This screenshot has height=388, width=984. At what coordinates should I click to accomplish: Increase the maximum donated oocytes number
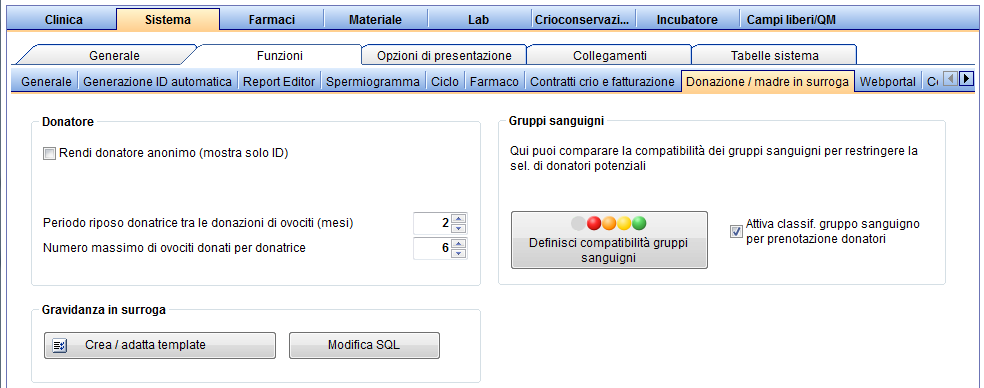(459, 244)
